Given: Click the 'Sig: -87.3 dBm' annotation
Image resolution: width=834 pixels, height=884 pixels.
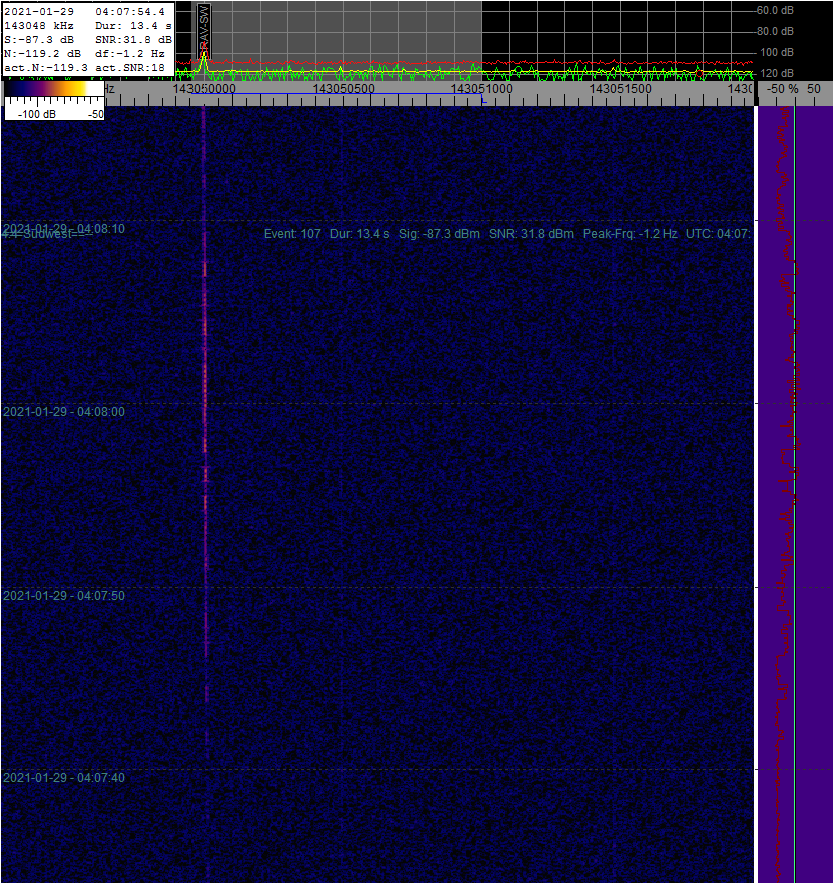Looking at the screenshot, I should coord(439,233).
